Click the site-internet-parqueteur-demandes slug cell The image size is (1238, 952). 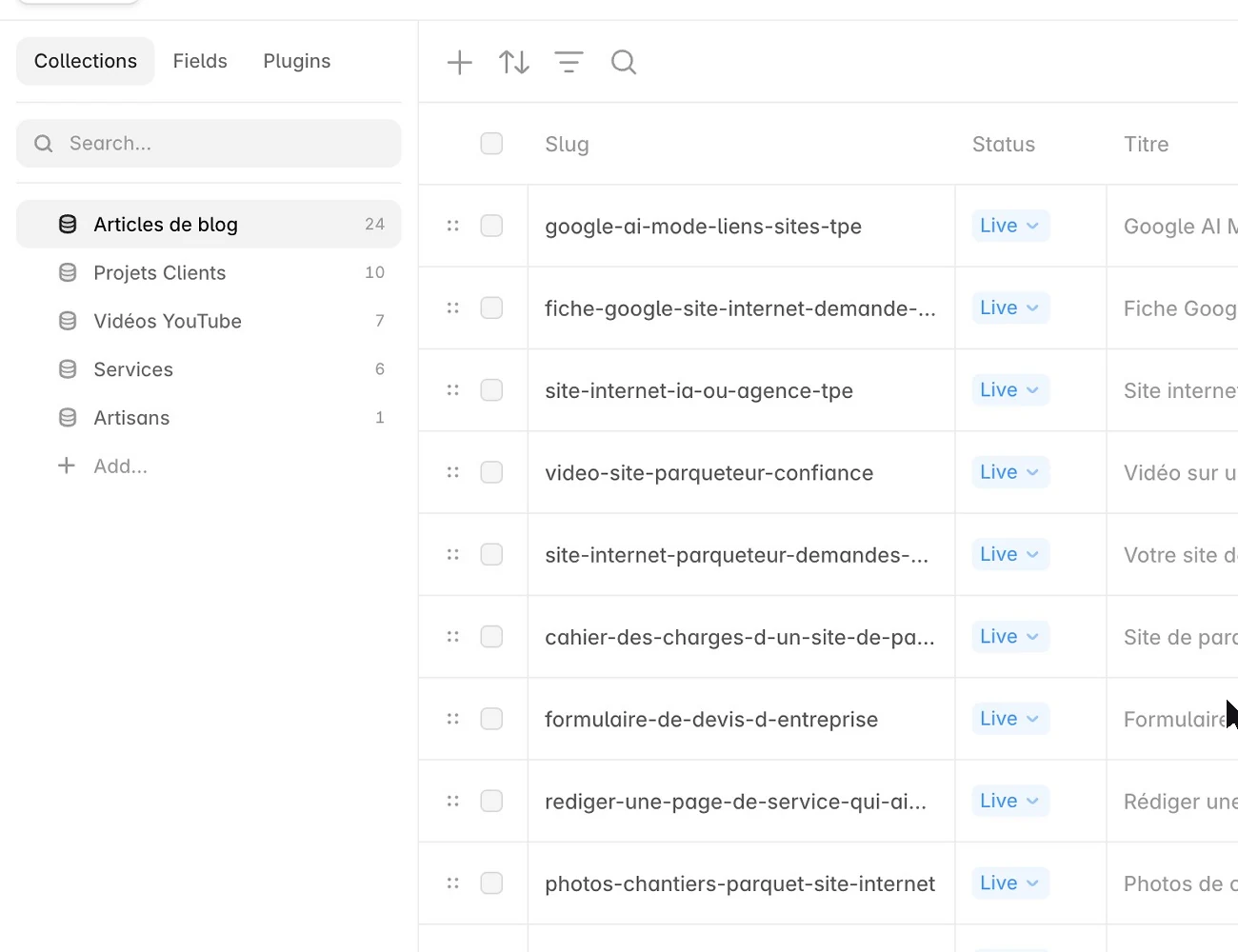pos(741,555)
